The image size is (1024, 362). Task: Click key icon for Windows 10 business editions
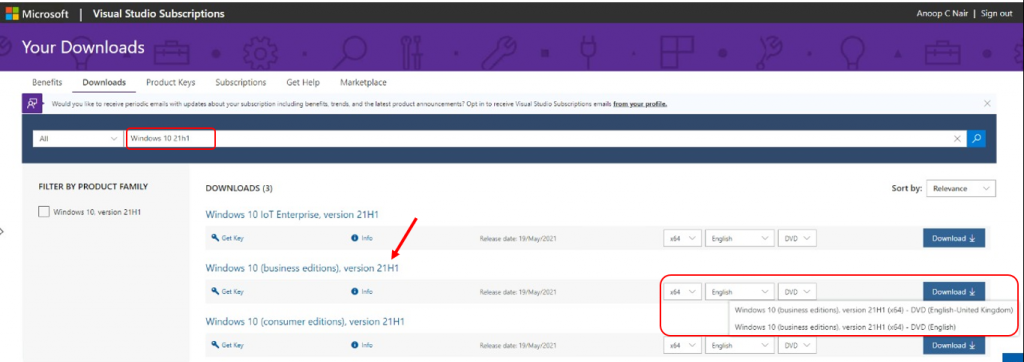click(x=215, y=291)
